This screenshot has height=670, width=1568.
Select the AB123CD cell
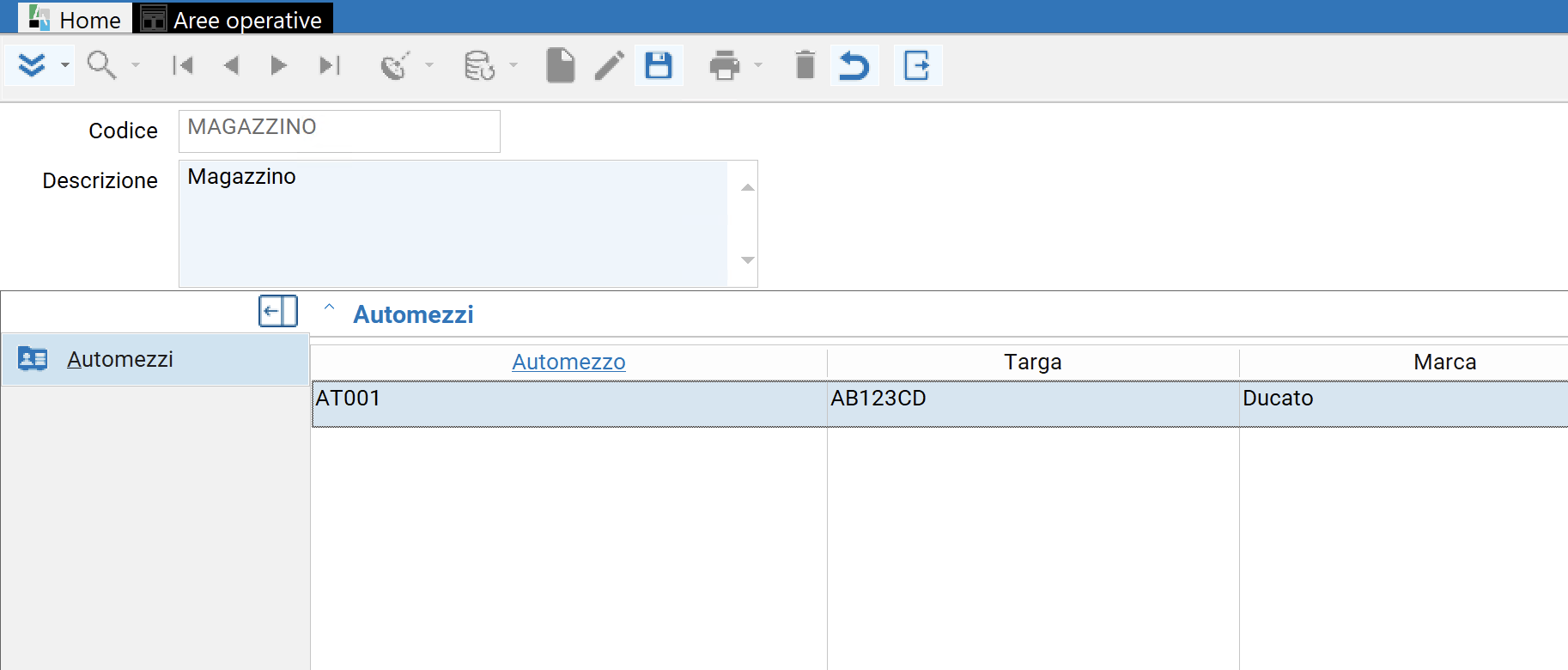[x=1033, y=404]
